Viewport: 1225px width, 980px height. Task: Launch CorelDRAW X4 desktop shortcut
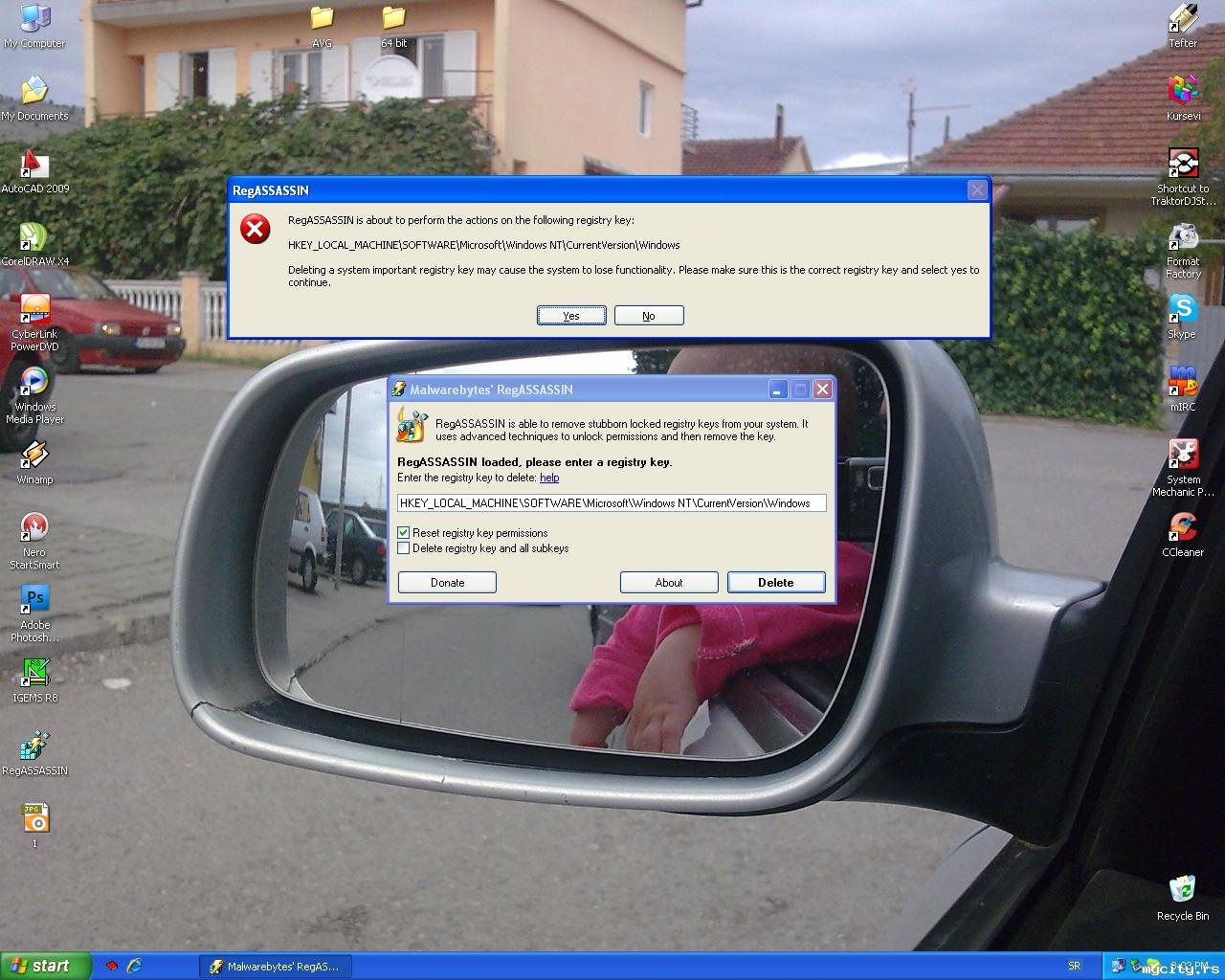tap(34, 244)
